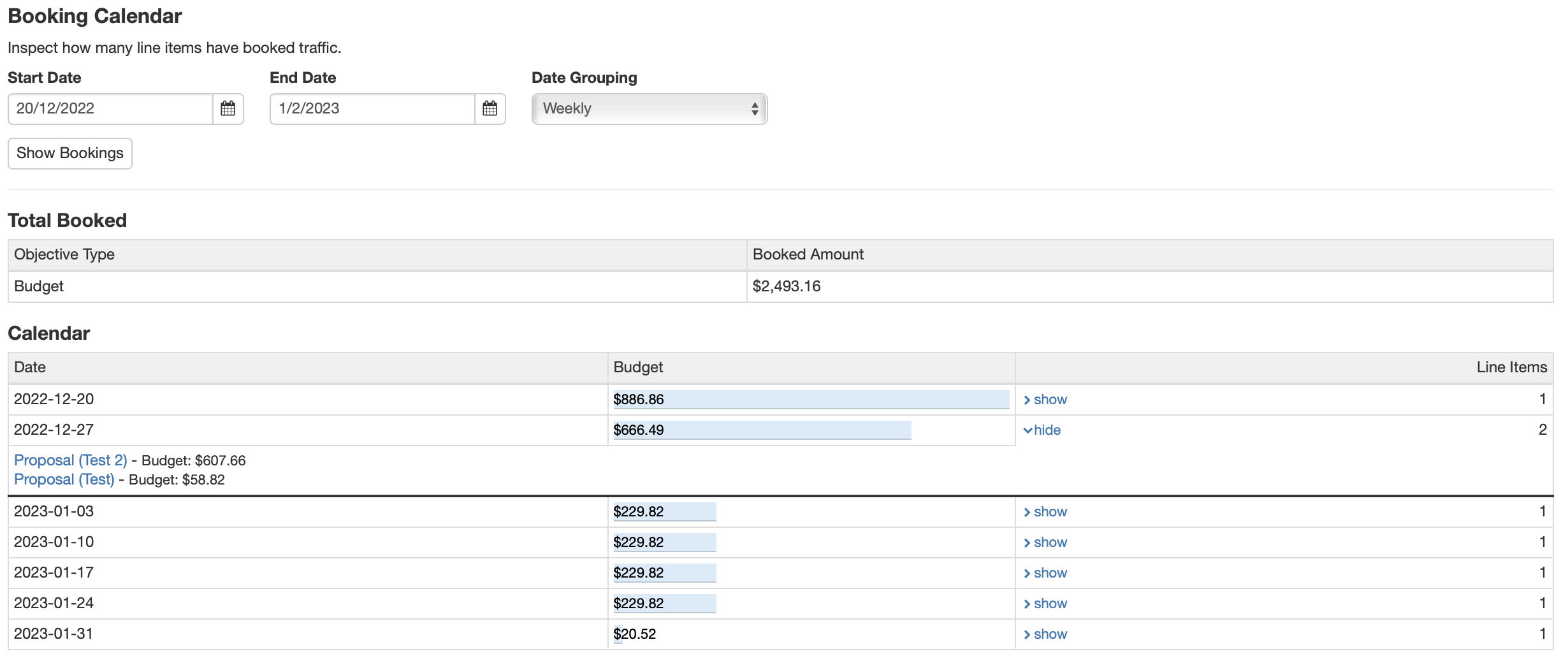Show line items for 2023-01-24
The image size is (1568, 663).
coord(1045,604)
